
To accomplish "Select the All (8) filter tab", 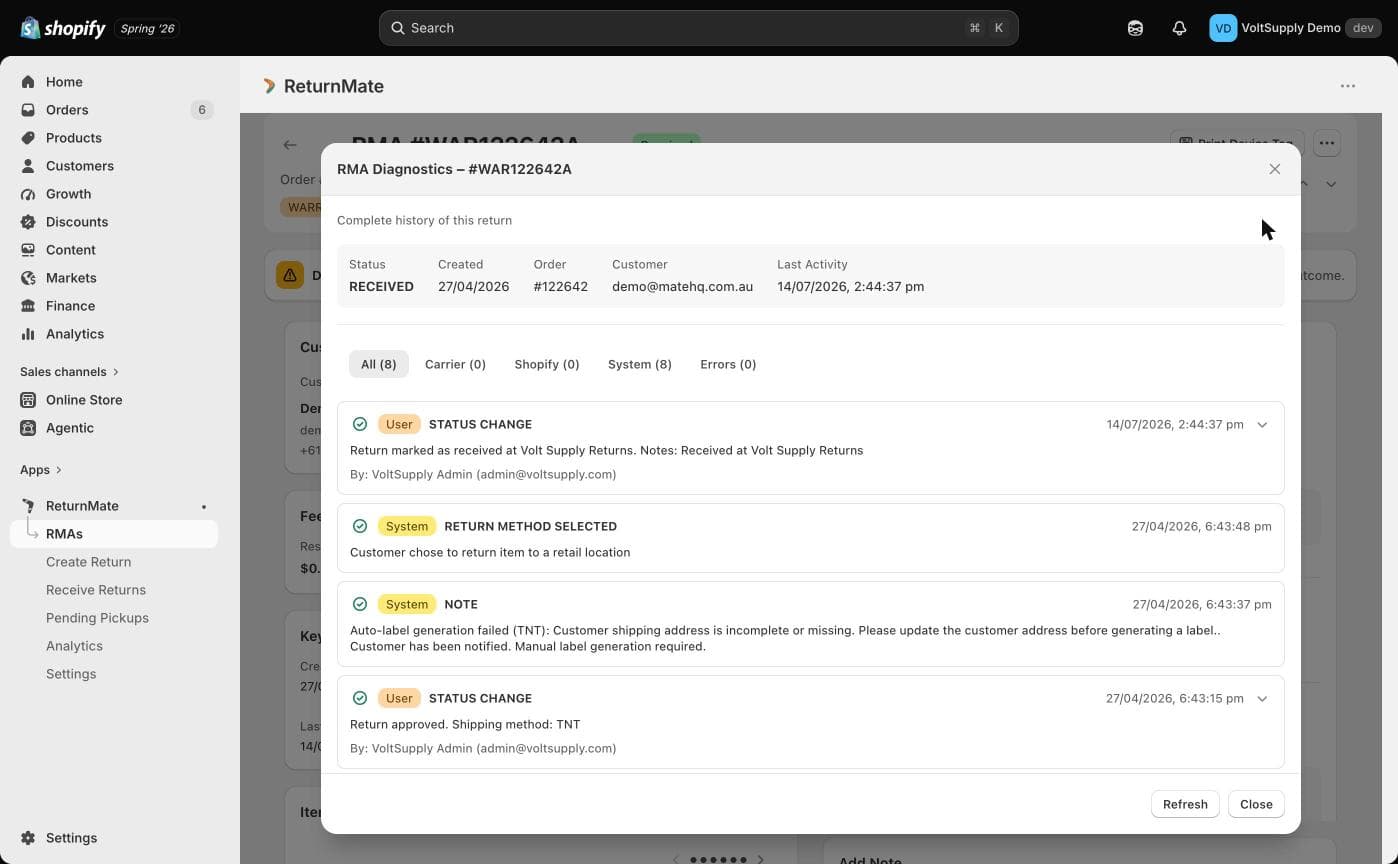I will [x=379, y=364].
